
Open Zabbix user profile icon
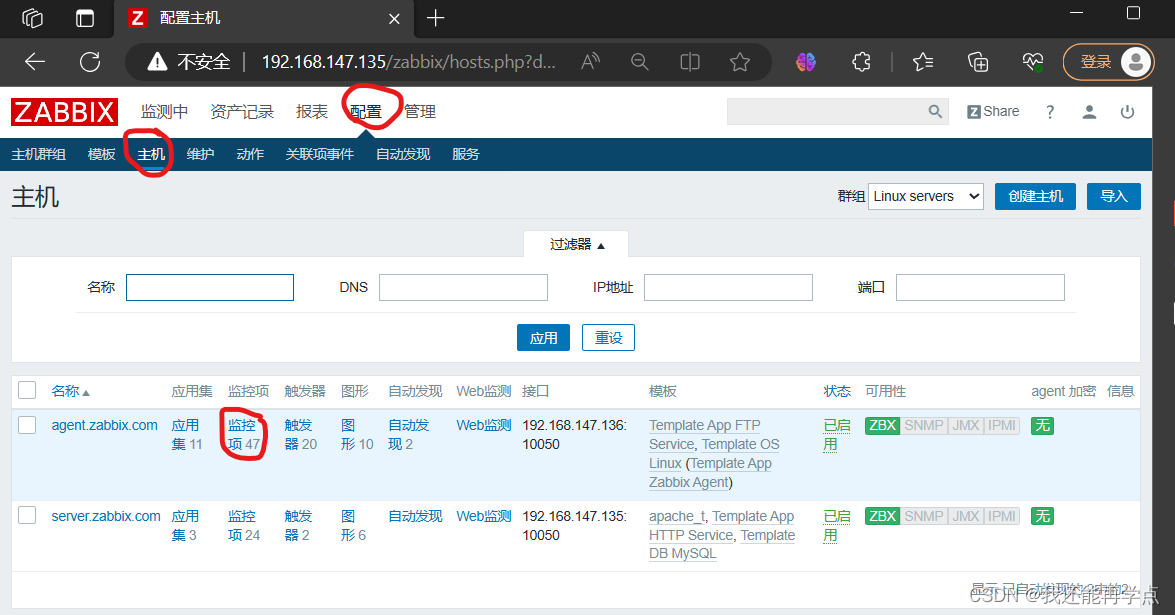point(1090,112)
